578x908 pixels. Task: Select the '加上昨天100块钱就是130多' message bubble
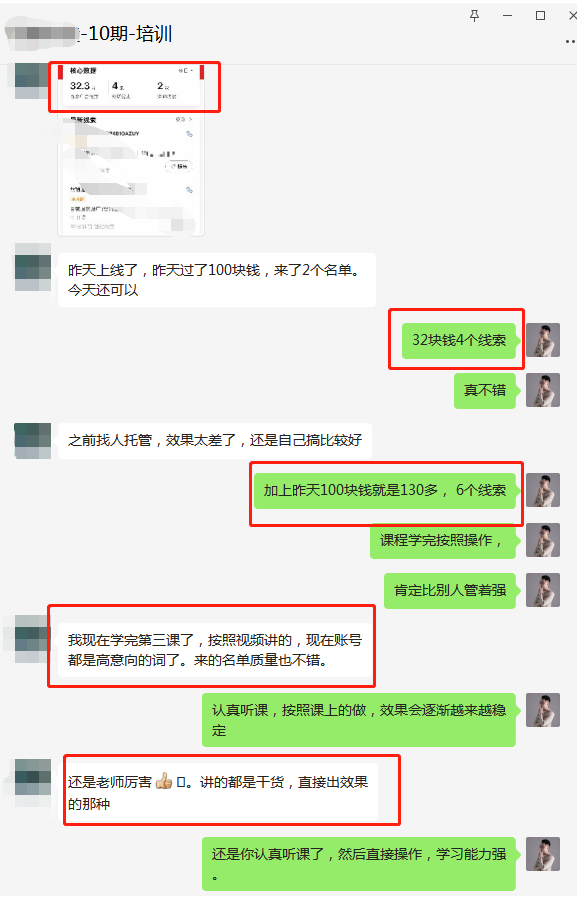pyautogui.click(x=385, y=490)
